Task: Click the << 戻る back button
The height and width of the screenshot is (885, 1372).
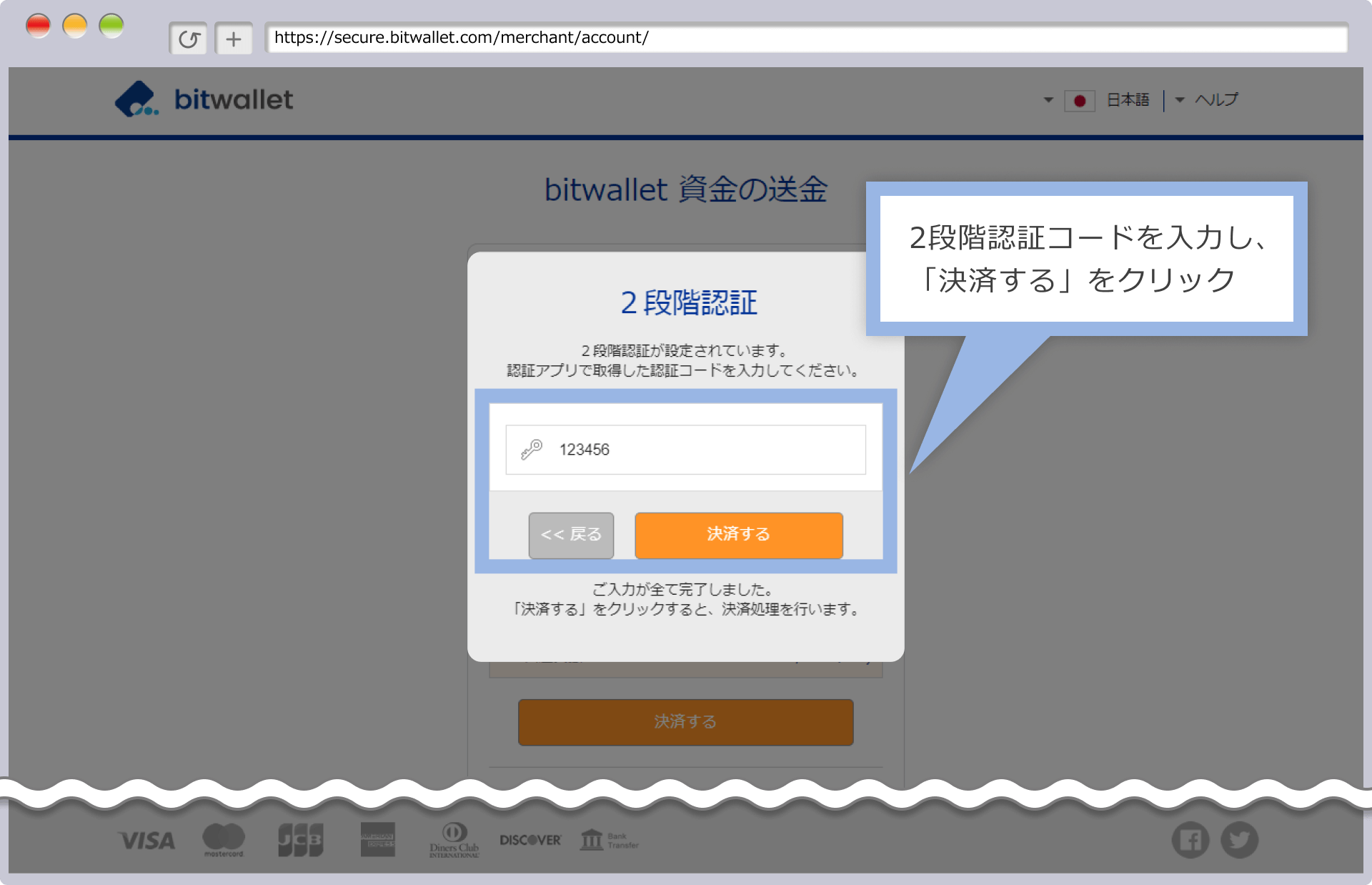Action: point(571,535)
